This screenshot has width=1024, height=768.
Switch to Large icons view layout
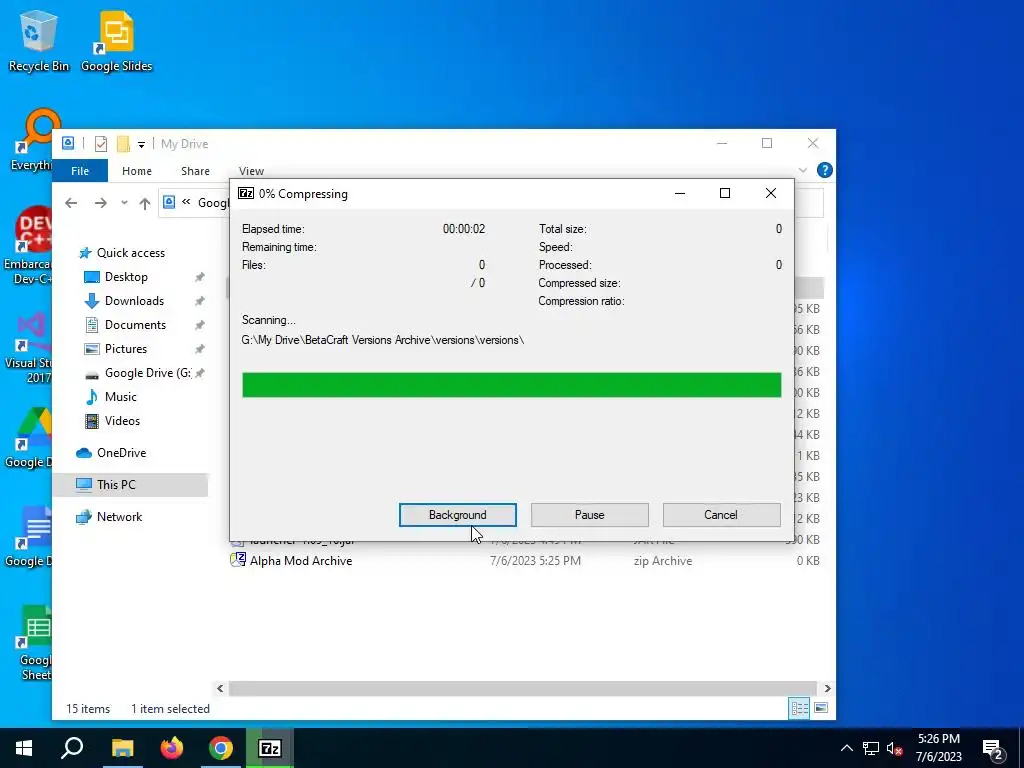pyautogui.click(x=821, y=708)
